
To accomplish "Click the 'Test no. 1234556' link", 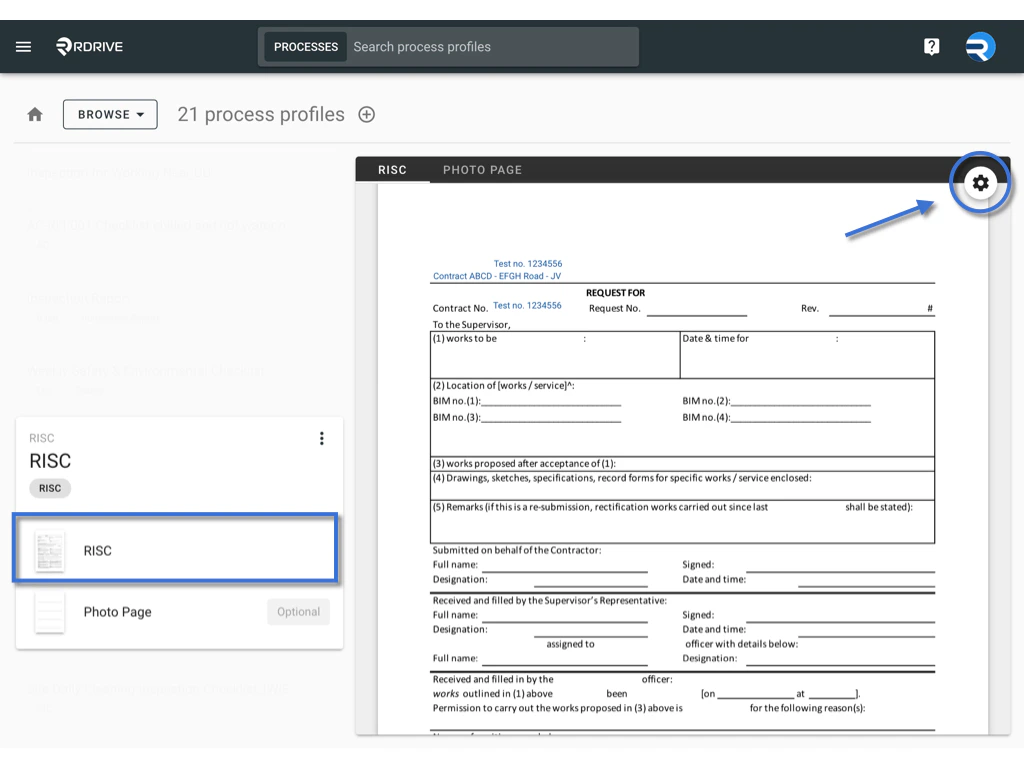I will [528, 263].
